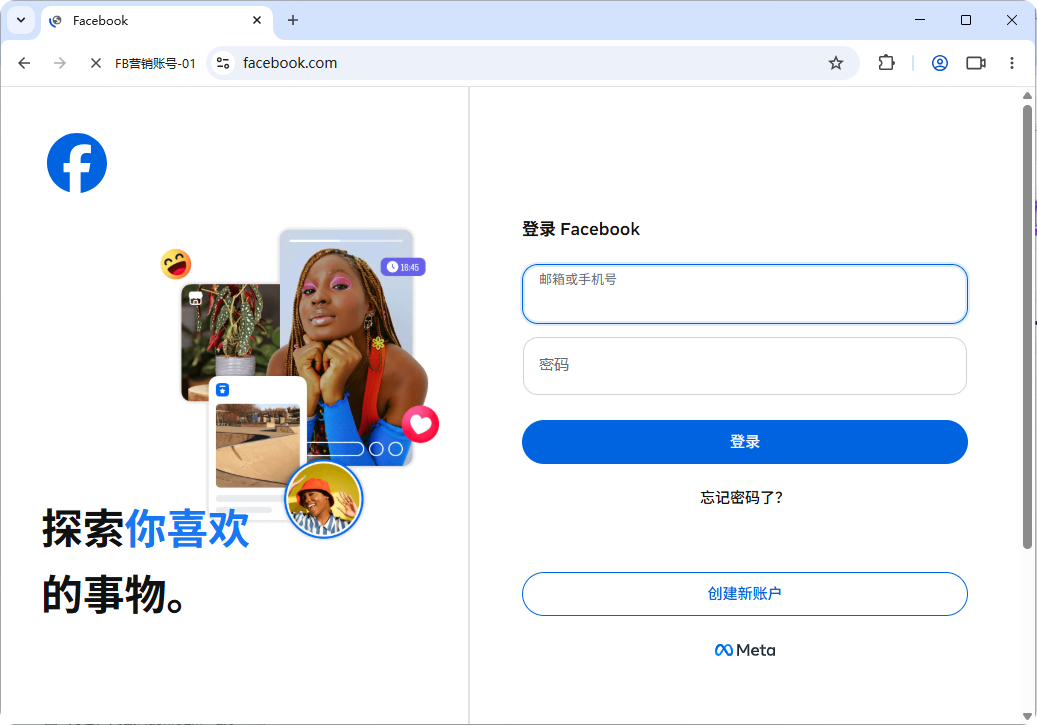
Task: Click the 你喜欢 blue headline text
Action: (187, 529)
